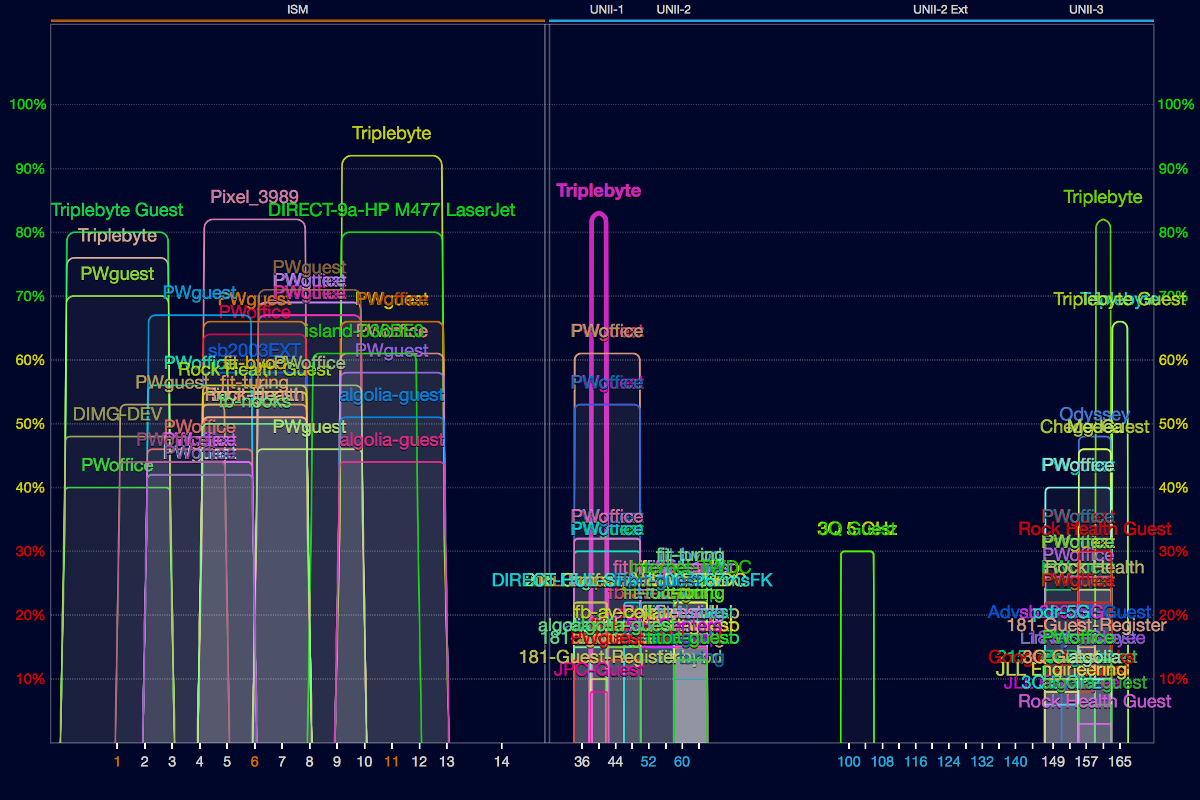1200x800 pixels.
Task: Click channel 3 on the axis
Action: pos(172,762)
